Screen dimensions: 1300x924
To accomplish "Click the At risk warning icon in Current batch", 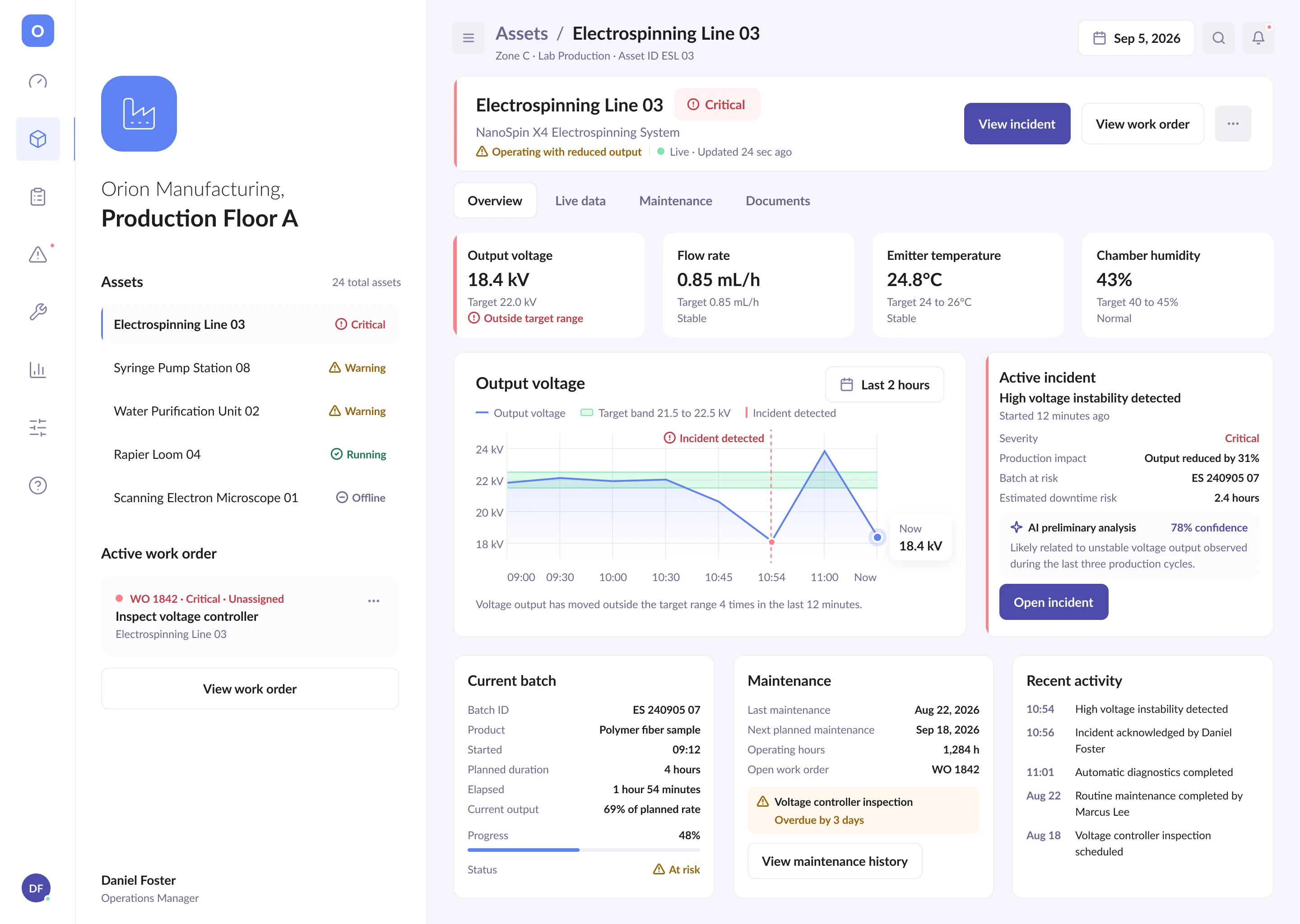I will click(x=659, y=869).
